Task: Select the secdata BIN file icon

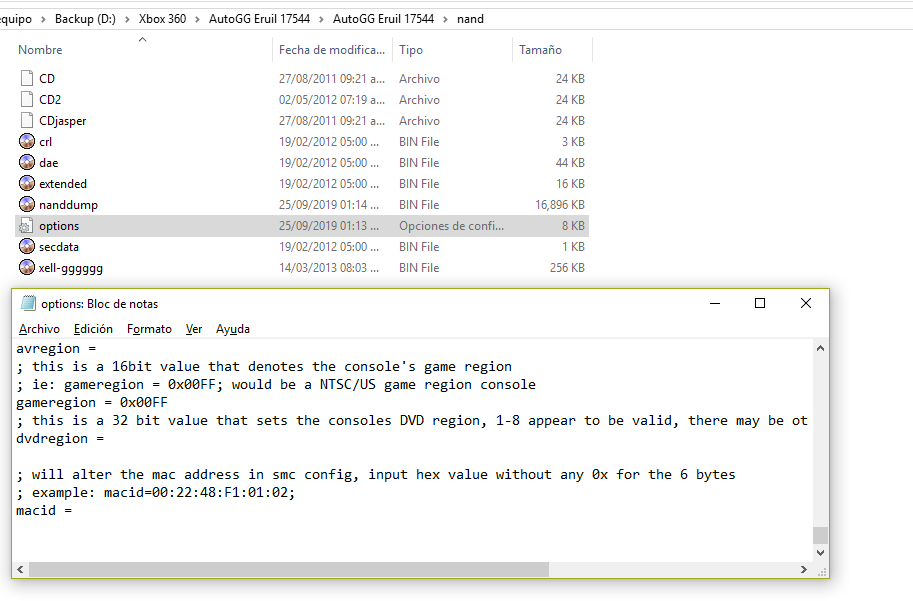Action: tap(27, 246)
